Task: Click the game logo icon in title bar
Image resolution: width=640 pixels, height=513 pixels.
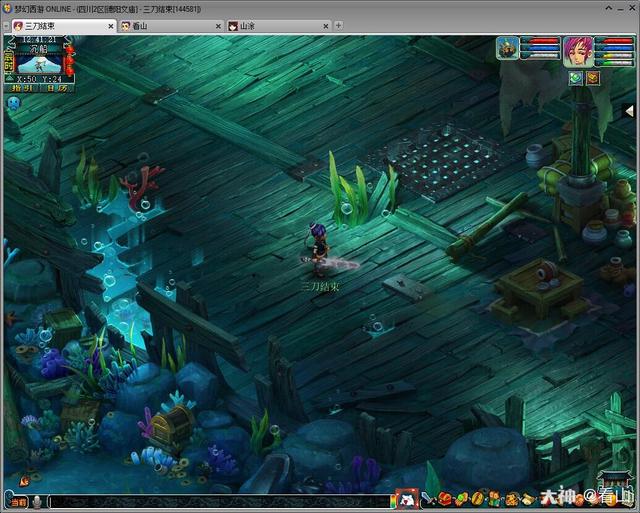Action: click(x=7, y=8)
